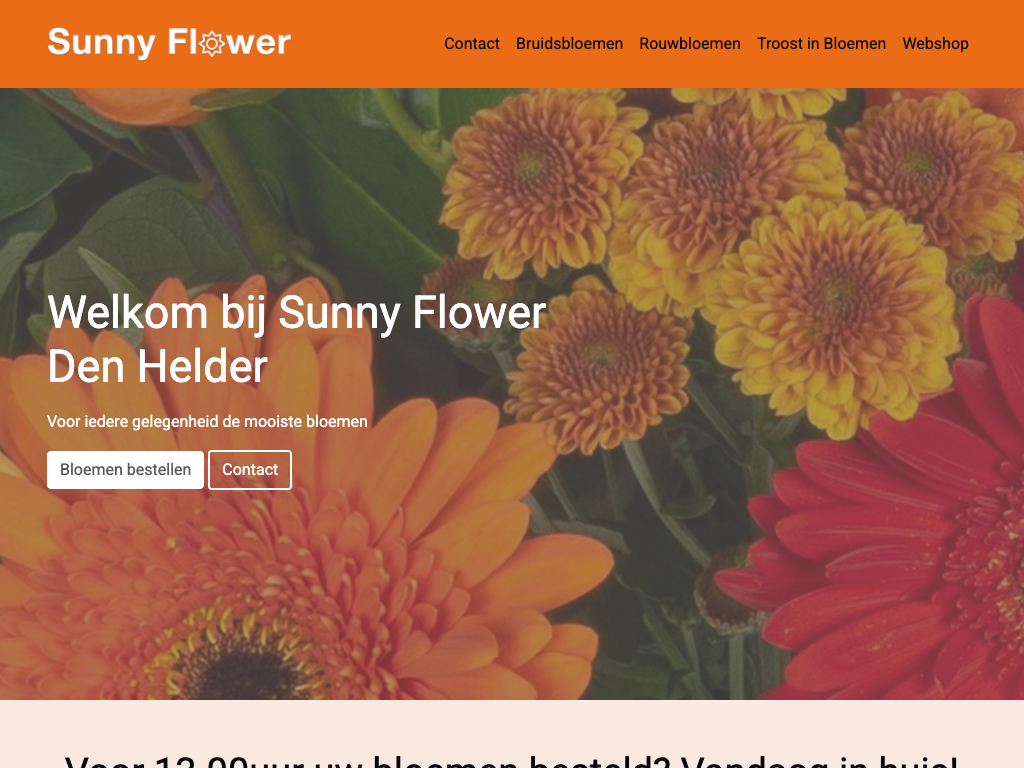Go to the Bruidsbloemen menu item
This screenshot has width=1024, height=768.
(x=569, y=44)
